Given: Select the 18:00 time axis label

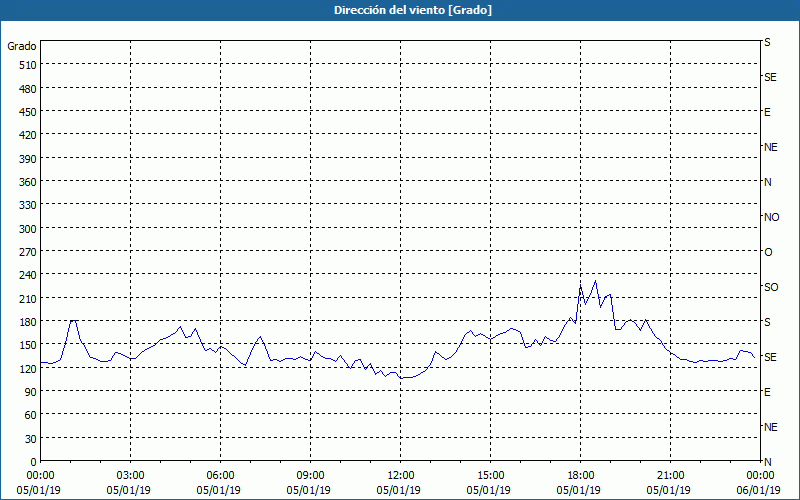Looking at the screenshot, I should [x=581, y=476].
